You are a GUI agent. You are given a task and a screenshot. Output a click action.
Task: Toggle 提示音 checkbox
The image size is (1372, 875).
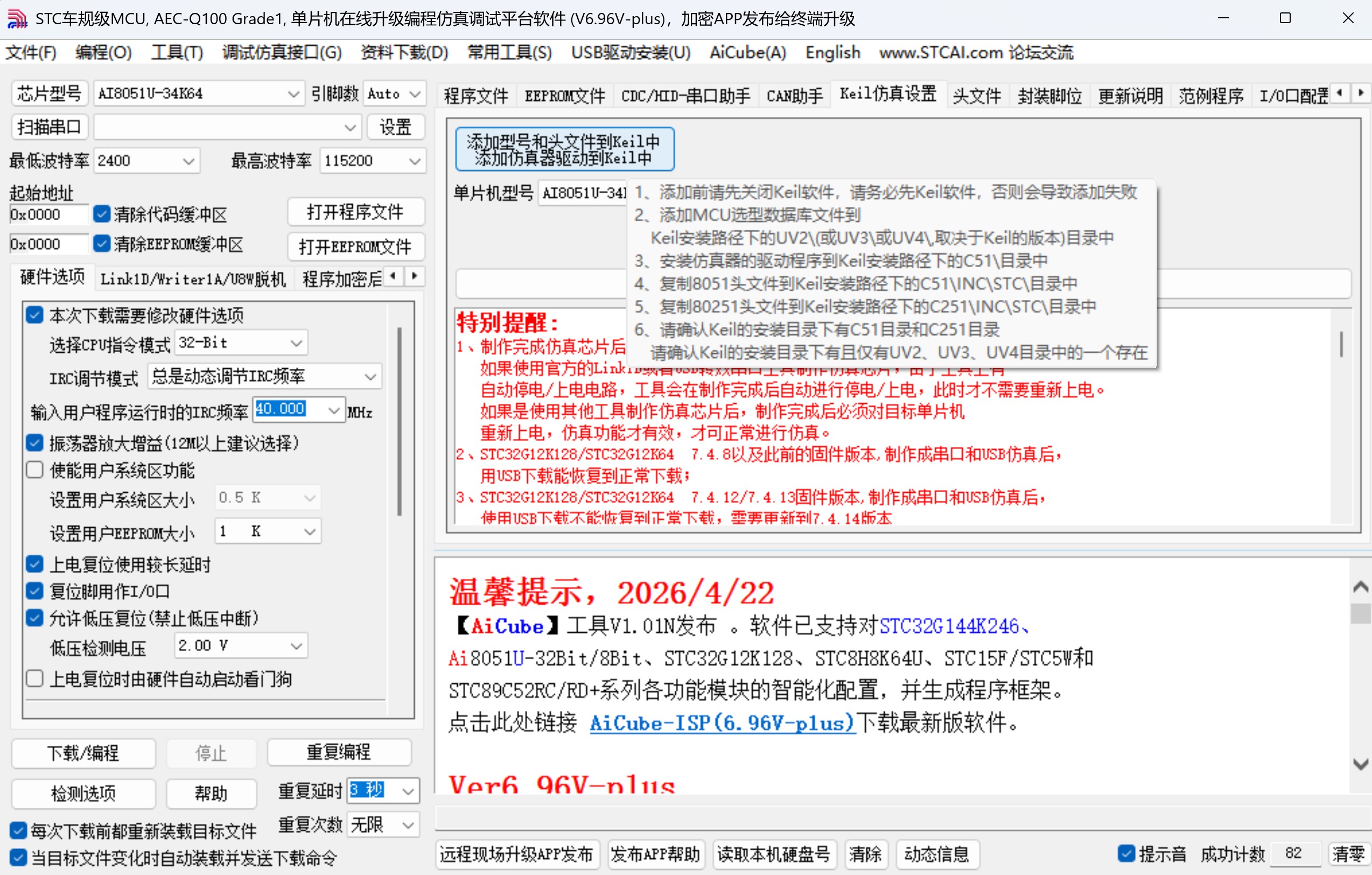[1125, 853]
